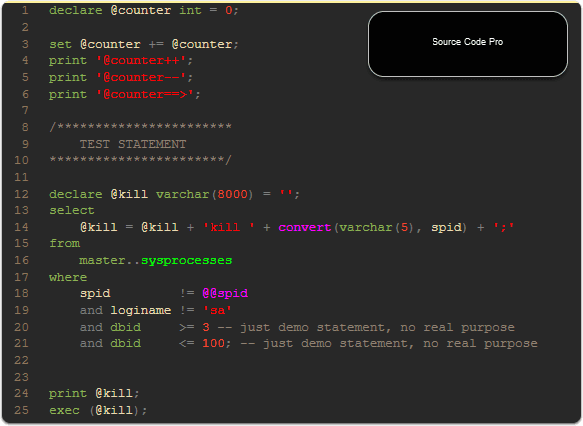The width and height of the screenshot is (583, 426).
Task: Click the select keyword on line 13
Action: point(72,210)
